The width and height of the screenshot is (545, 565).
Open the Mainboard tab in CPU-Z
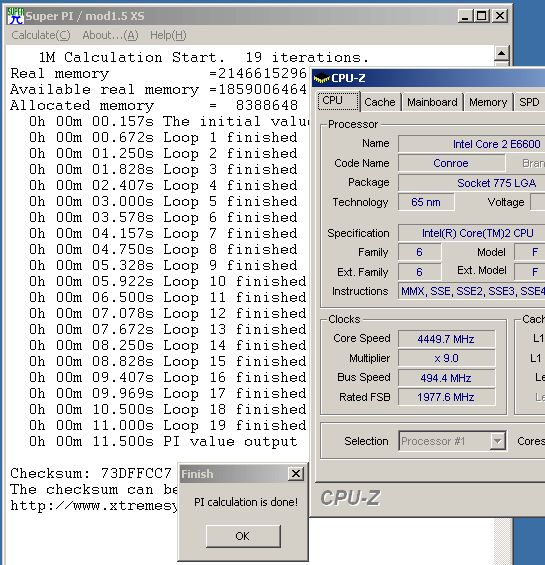click(432, 102)
